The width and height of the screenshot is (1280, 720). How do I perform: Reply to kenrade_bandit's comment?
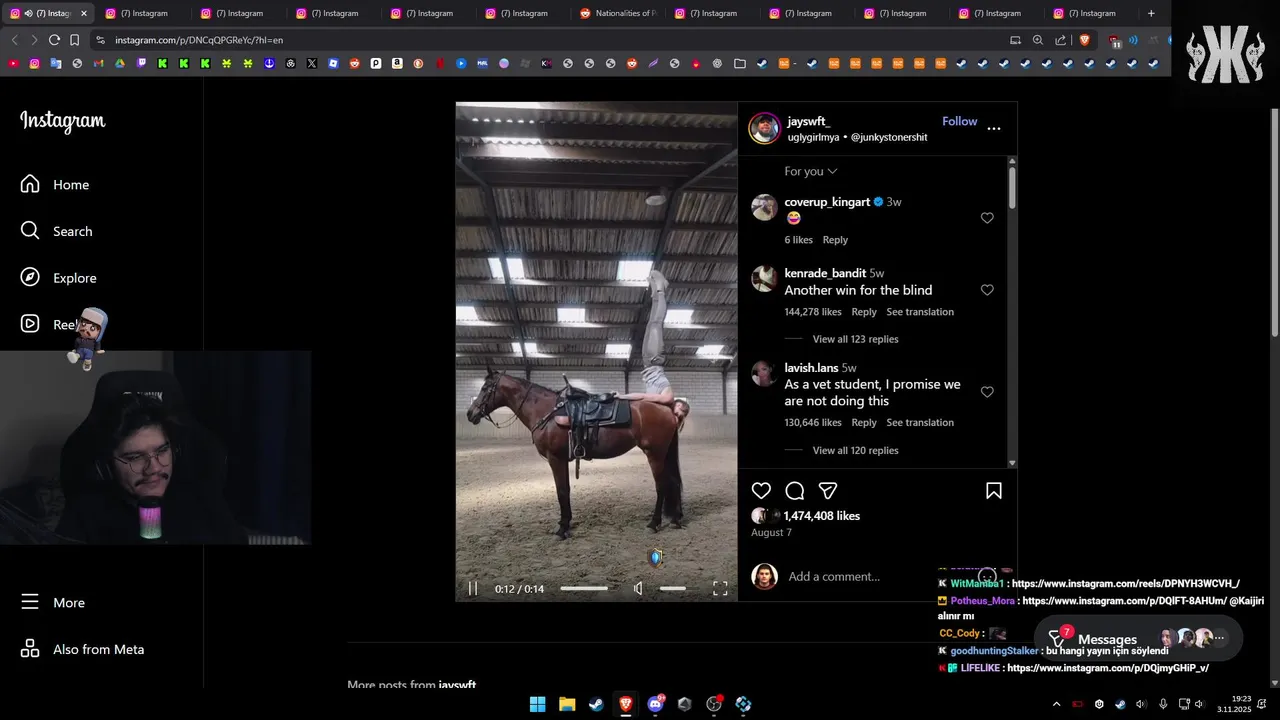pyautogui.click(x=864, y=312)
